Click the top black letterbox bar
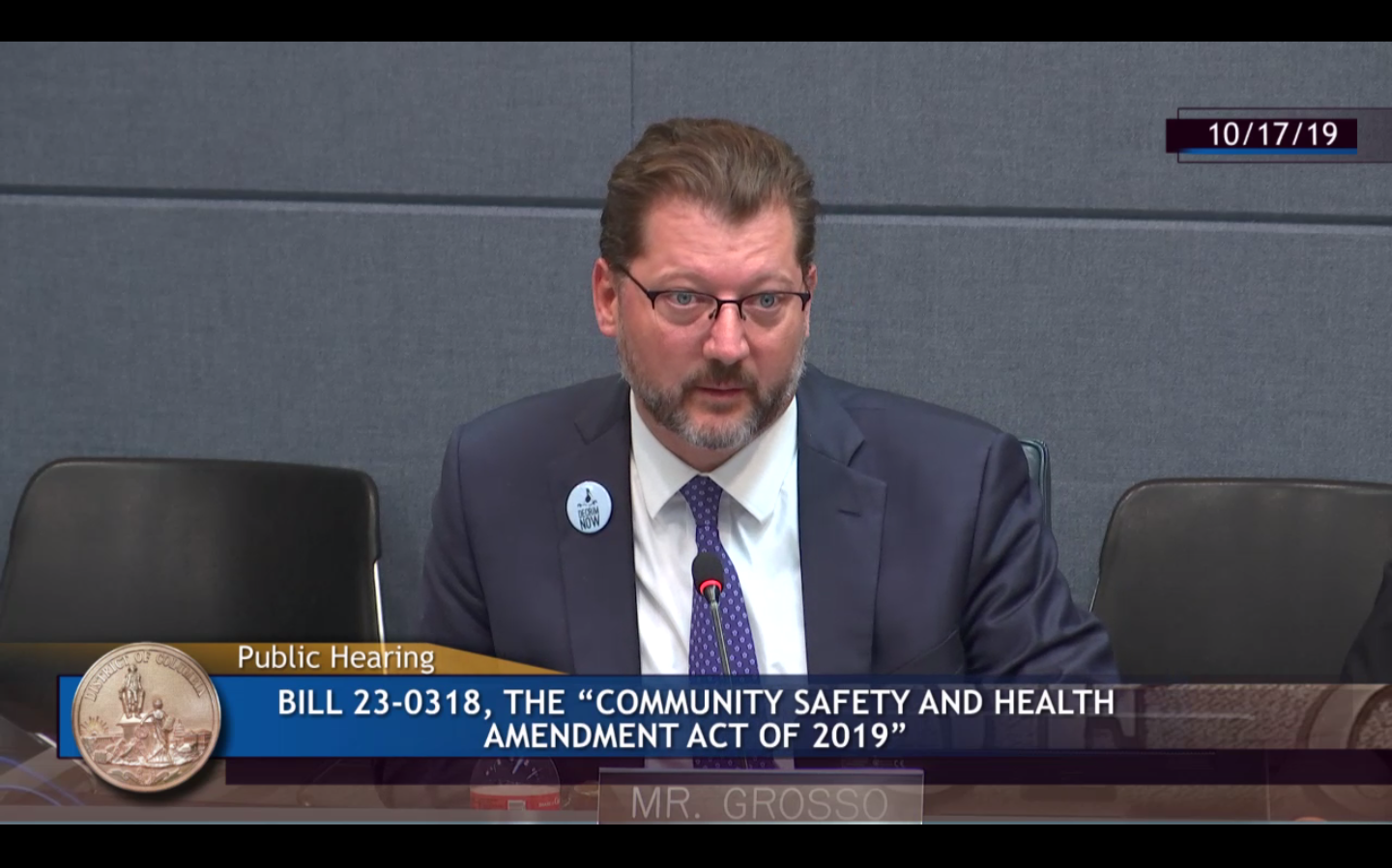1392x868 pixels. point(696,19)
